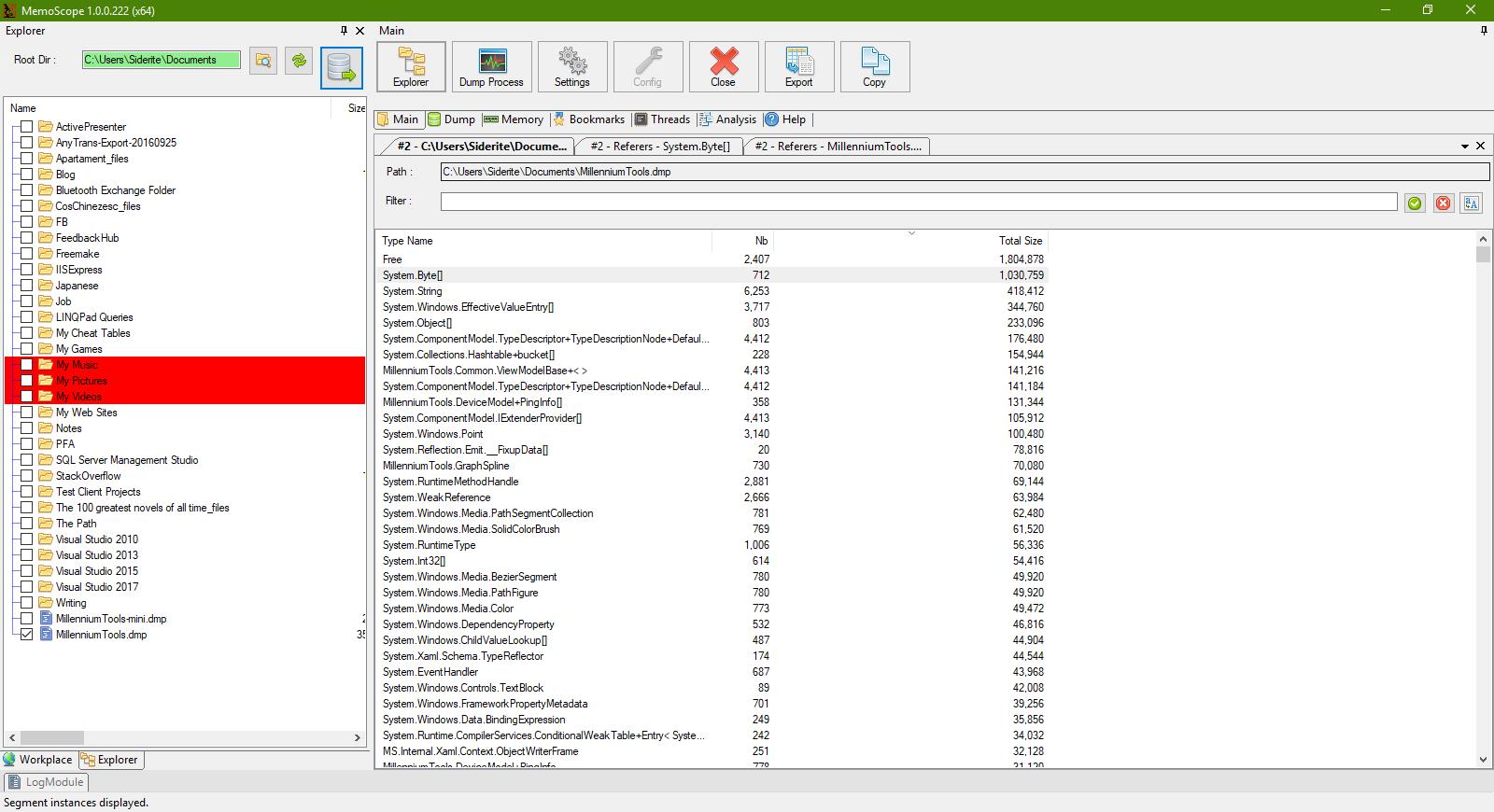
Task: Open the Settings gears icon
Action: [571, 66]
